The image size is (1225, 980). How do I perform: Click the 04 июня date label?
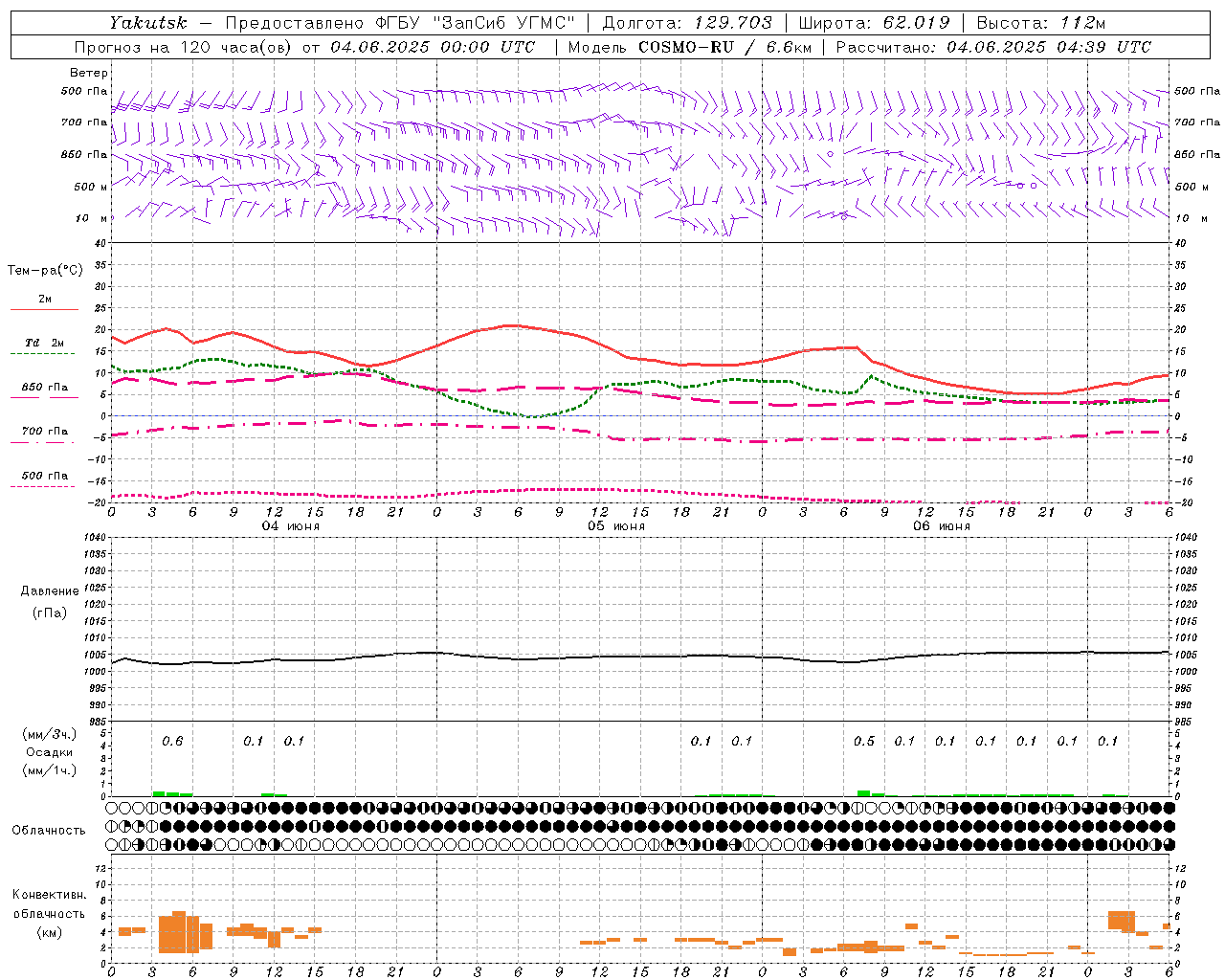point(291,526)
